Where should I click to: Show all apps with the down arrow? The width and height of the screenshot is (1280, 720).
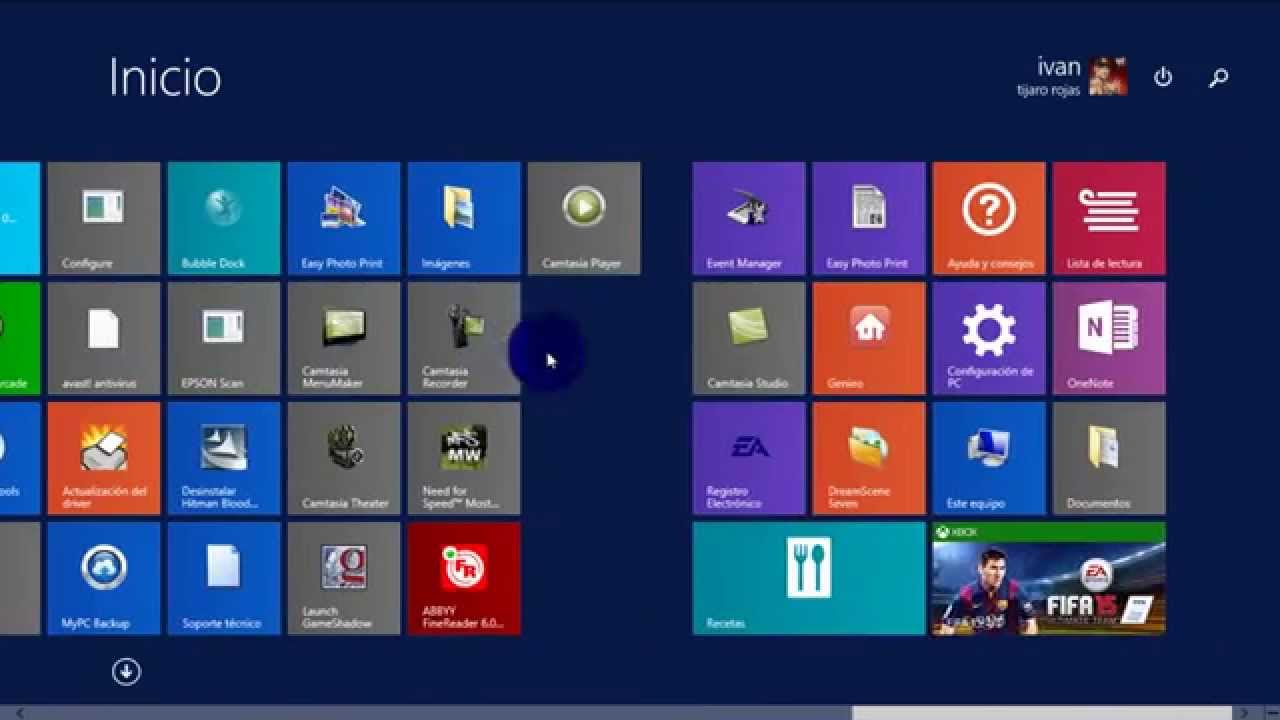[x=126, y=671]
